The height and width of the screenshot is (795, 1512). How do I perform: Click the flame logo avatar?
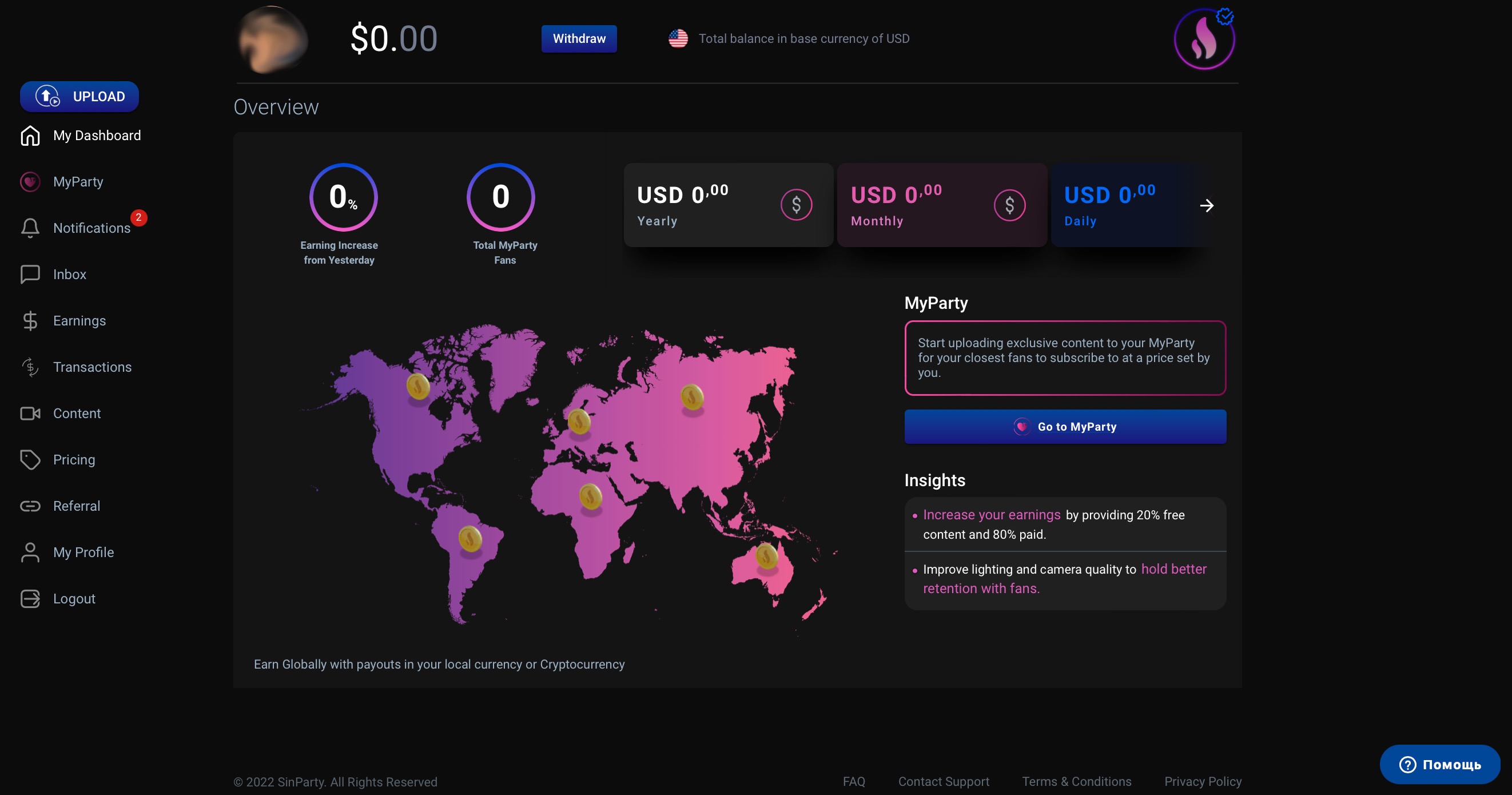click(x=1204, y=39)
